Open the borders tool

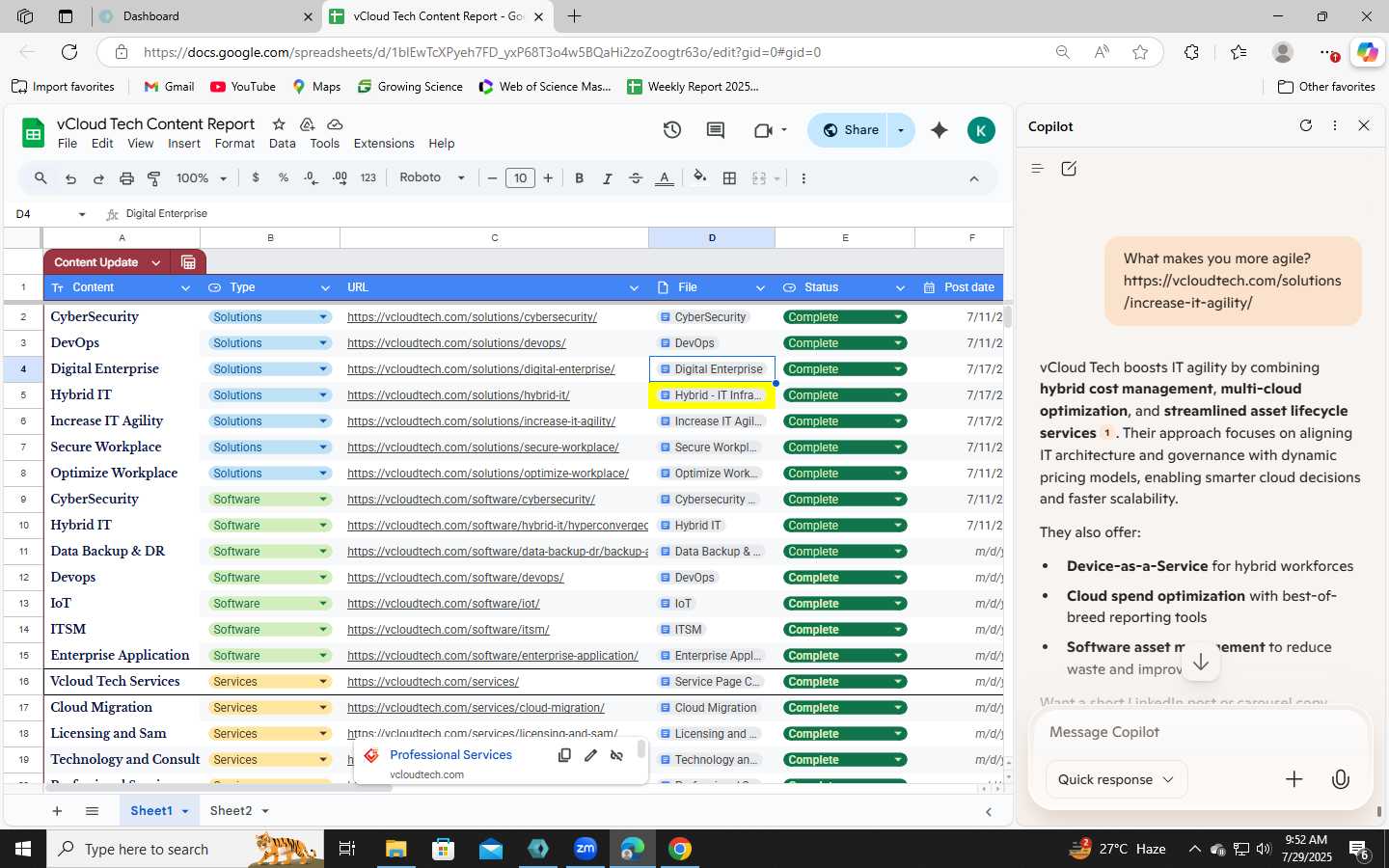[730, 178]
